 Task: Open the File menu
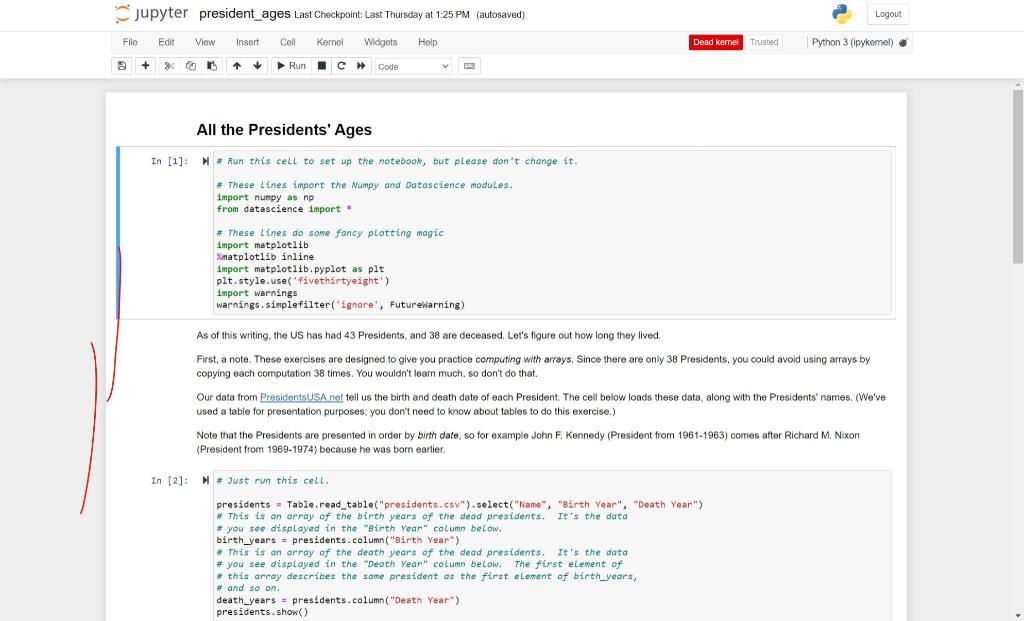[130, 42]
